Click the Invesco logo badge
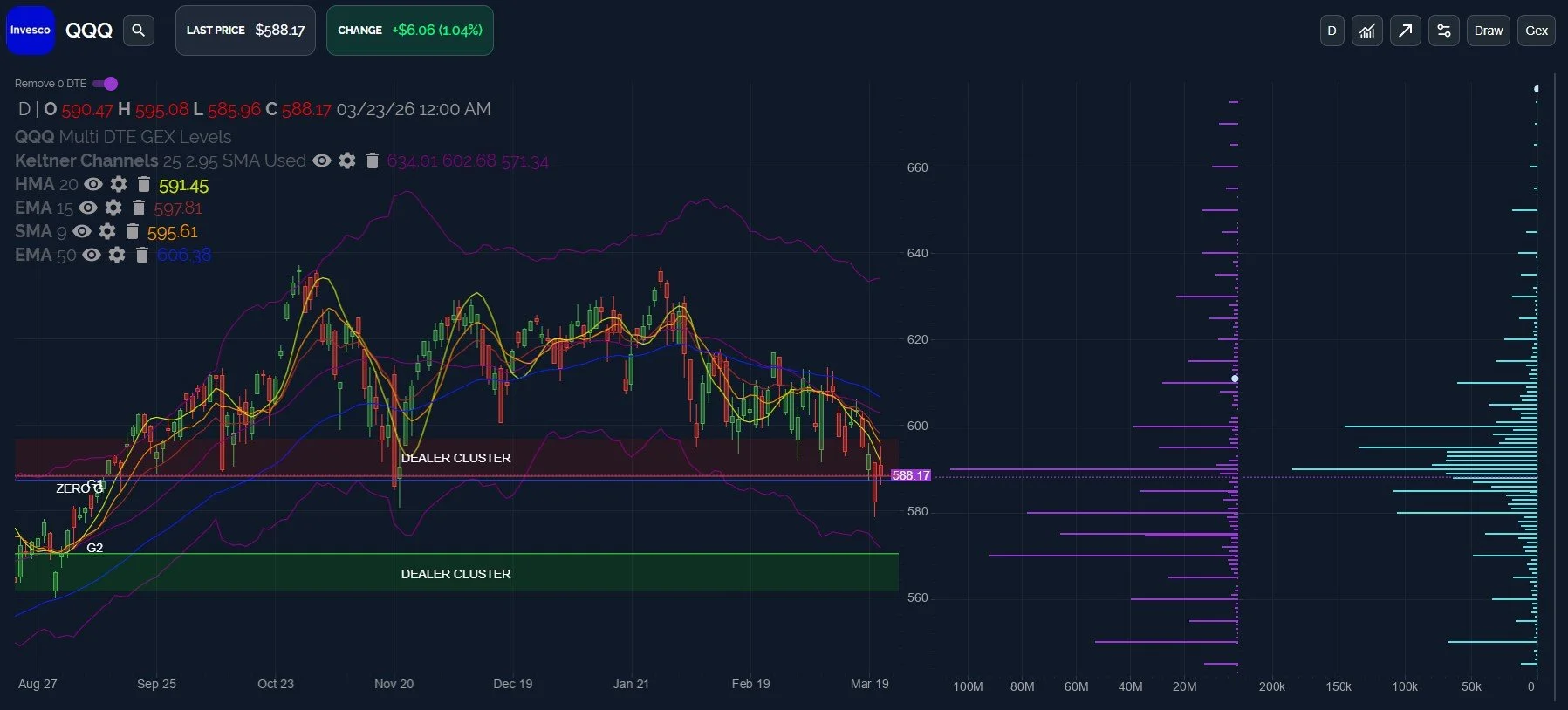The width and height of the screenshot is (1568, 710). pyautogui.click(x=31, y=31)
